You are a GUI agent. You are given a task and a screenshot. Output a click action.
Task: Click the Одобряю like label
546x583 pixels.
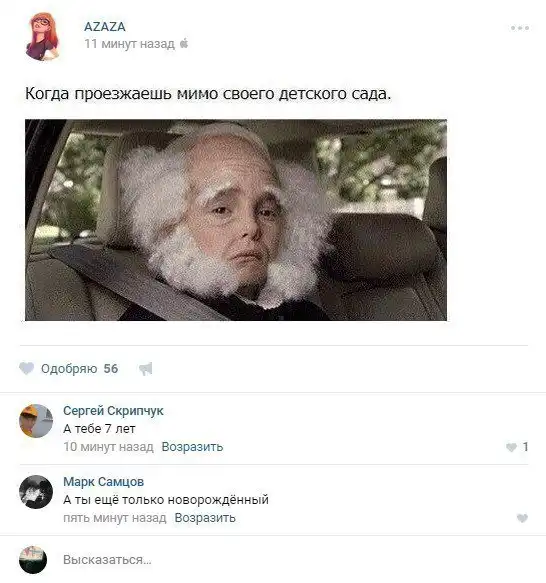(69, 369)
